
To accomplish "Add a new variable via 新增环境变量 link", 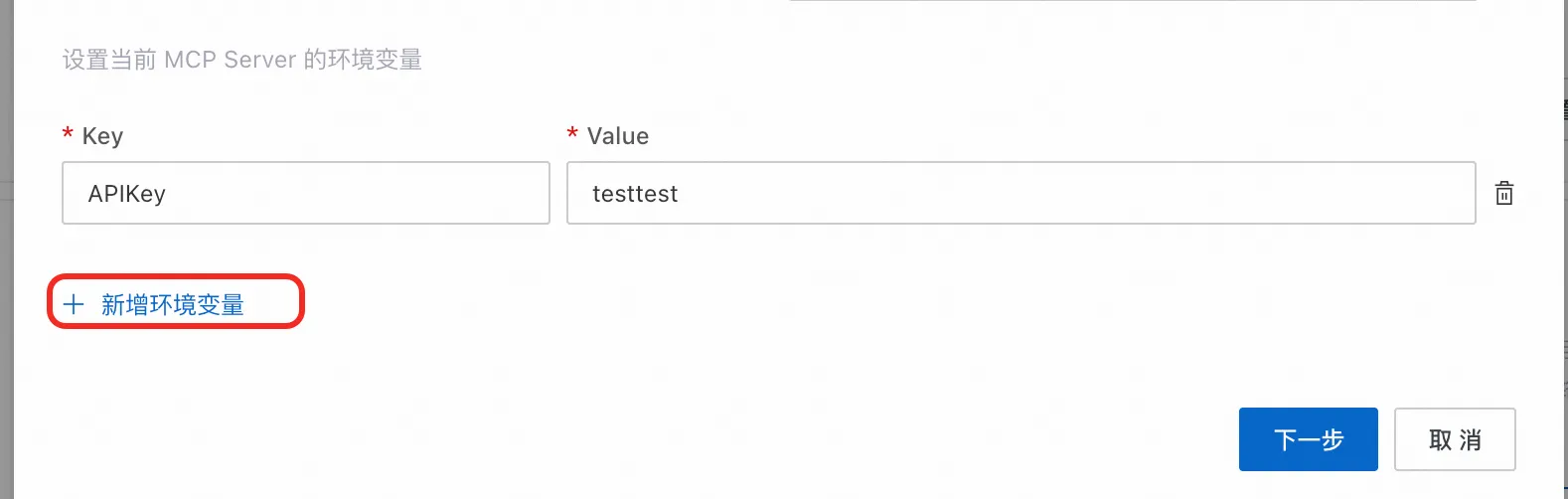I will pyautogui.click(x=154, y=304).
